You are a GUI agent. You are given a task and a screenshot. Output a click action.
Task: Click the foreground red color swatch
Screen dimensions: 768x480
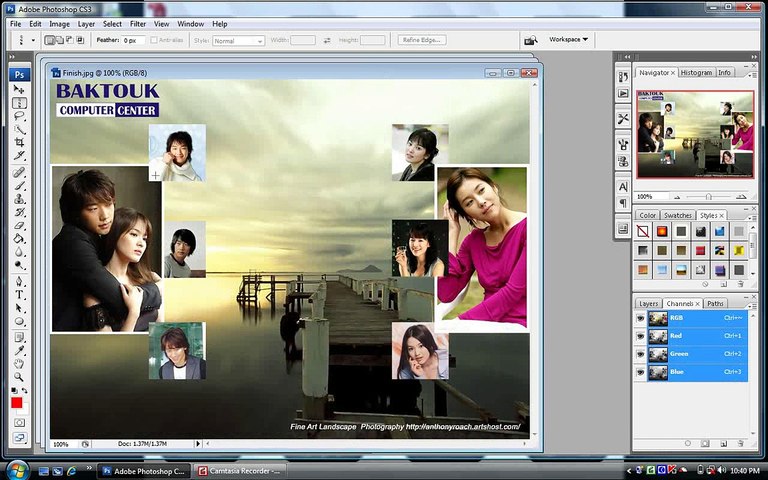click(x=17, y=403)
